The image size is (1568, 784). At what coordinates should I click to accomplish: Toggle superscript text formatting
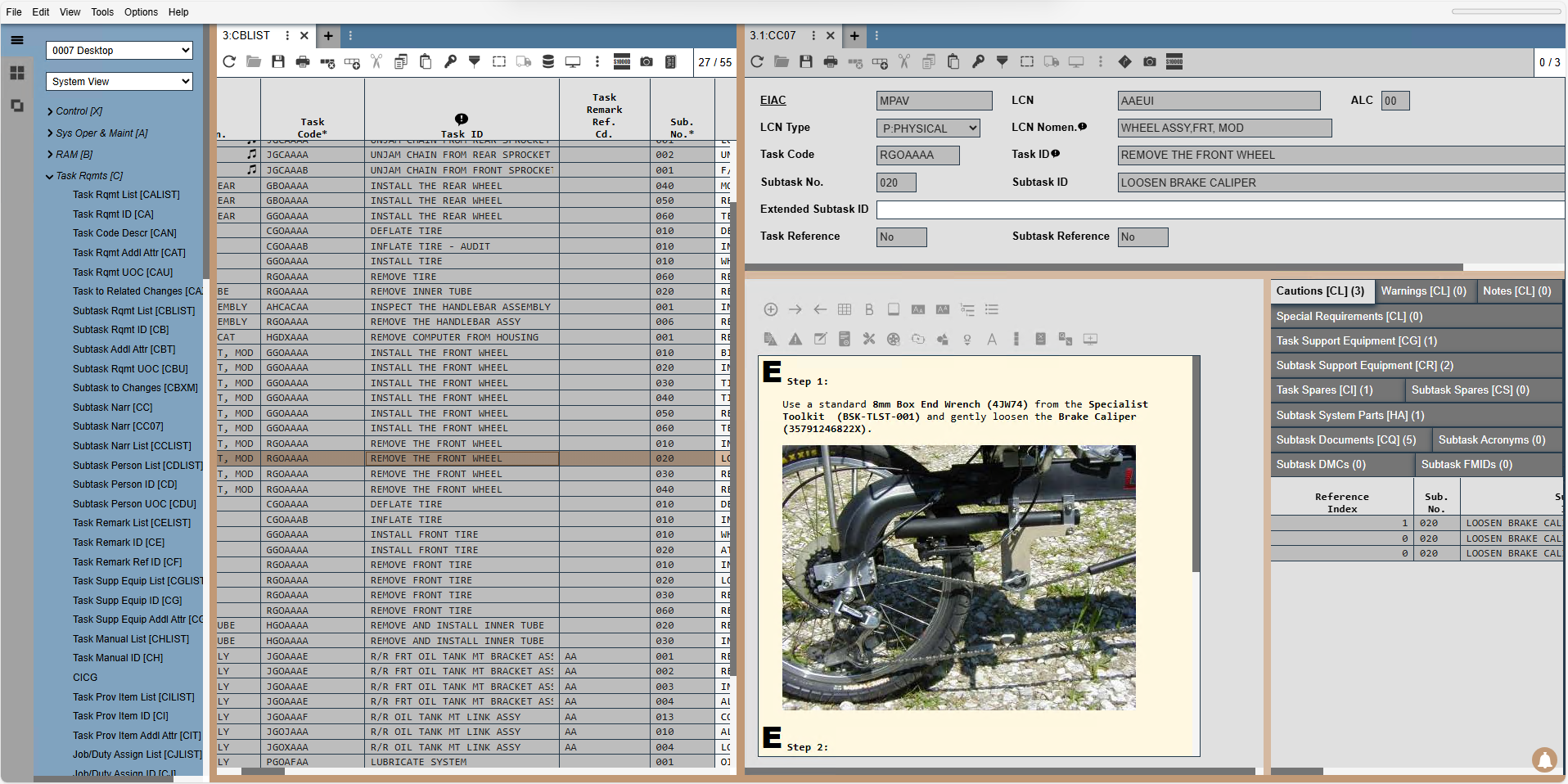(943, 309)
